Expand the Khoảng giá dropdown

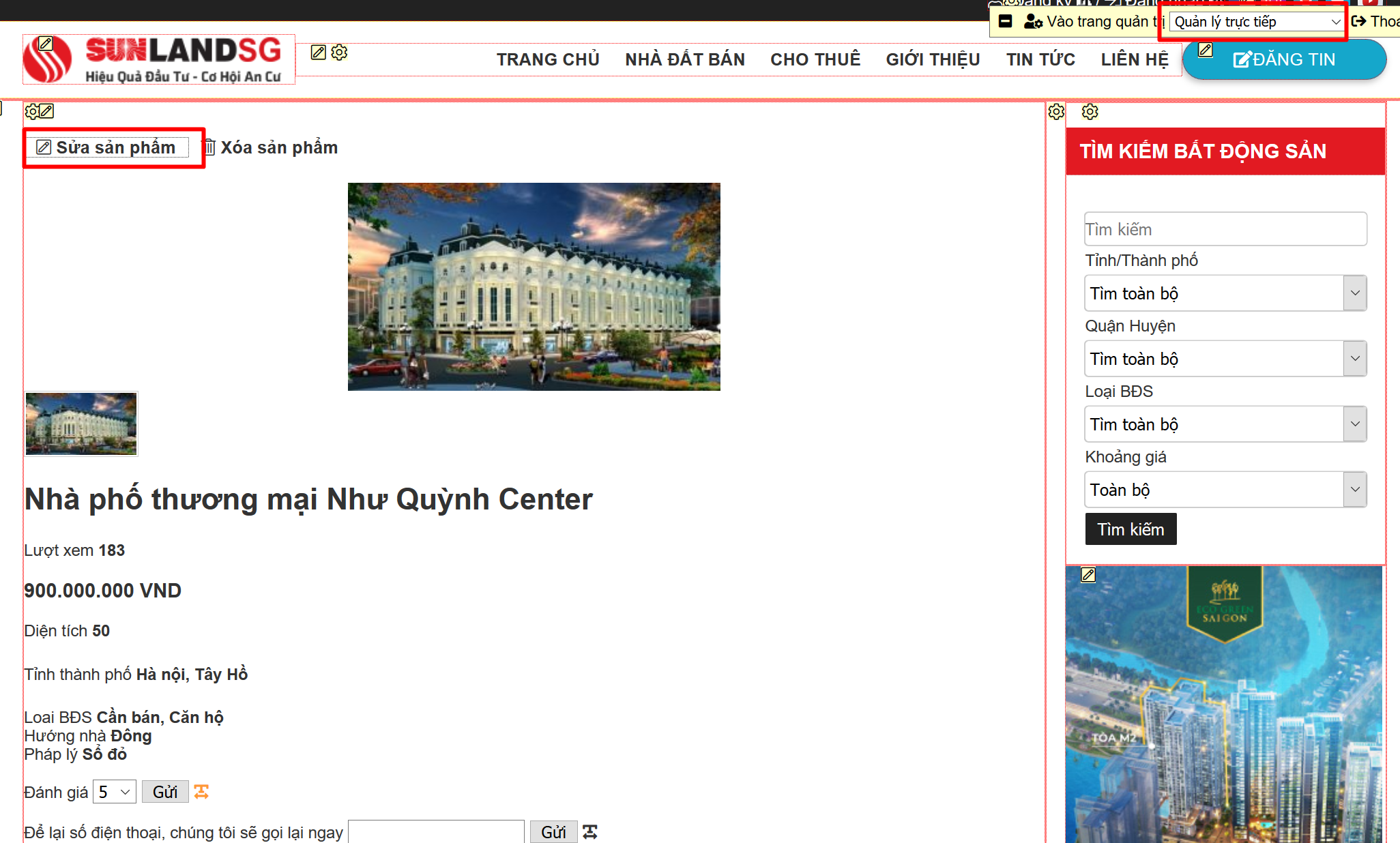(x=1225, y=490)
